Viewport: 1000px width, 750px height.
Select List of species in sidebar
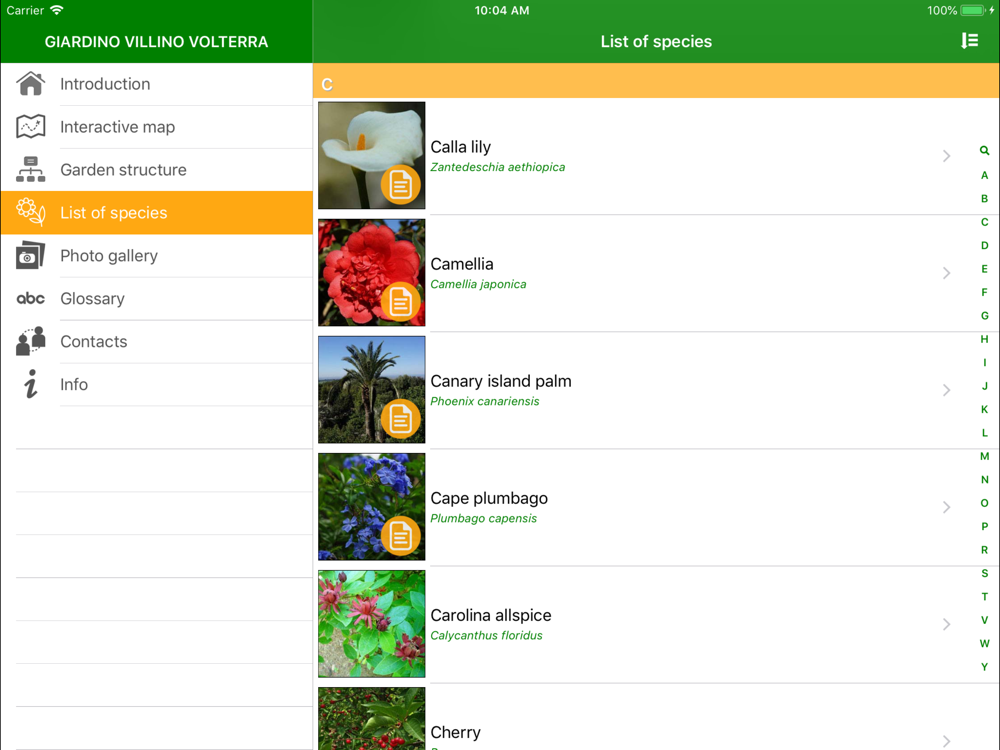coord(157,212)
